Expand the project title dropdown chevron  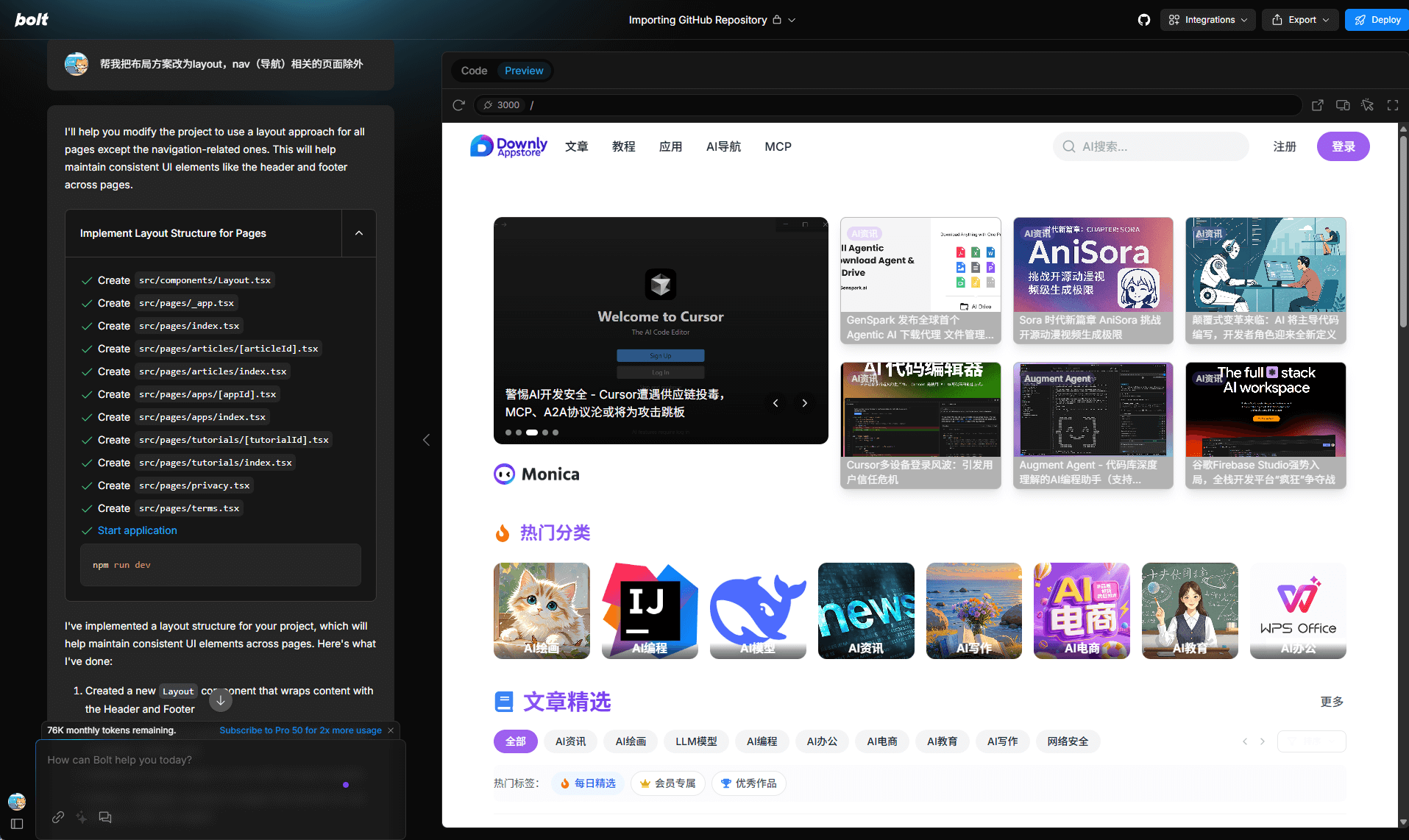coord(792,20)
